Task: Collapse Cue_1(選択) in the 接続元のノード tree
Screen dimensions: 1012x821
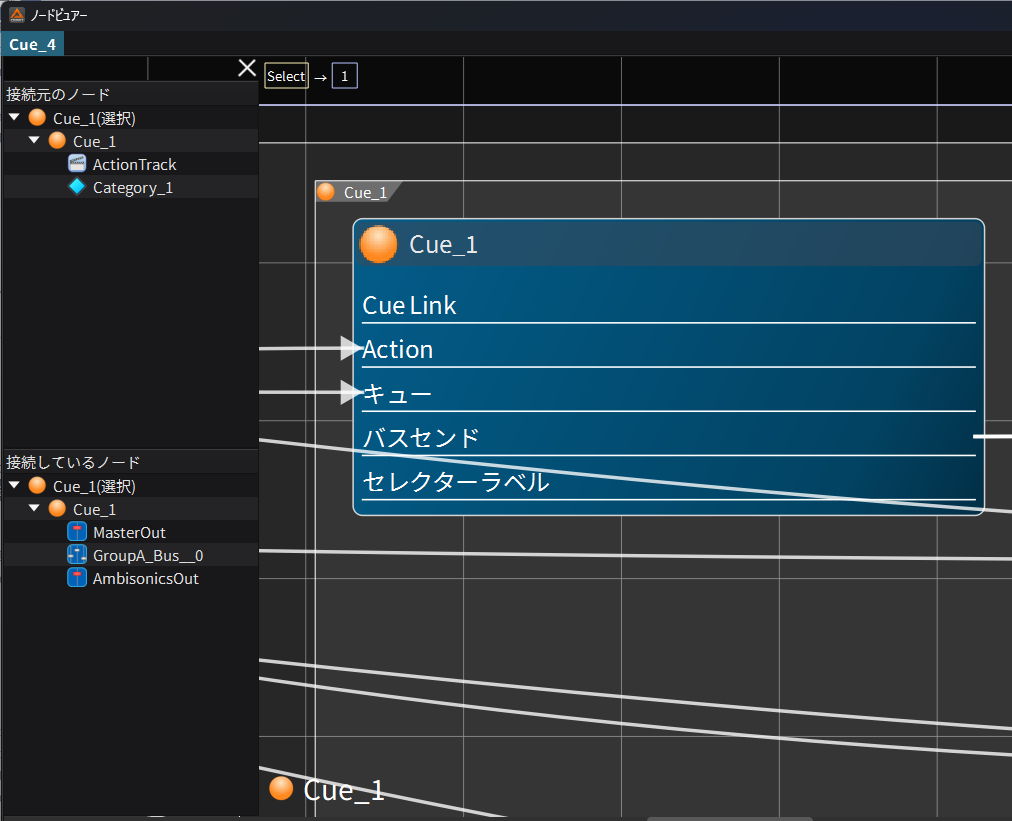Action: pyautogui.click(x=14, y=118)
